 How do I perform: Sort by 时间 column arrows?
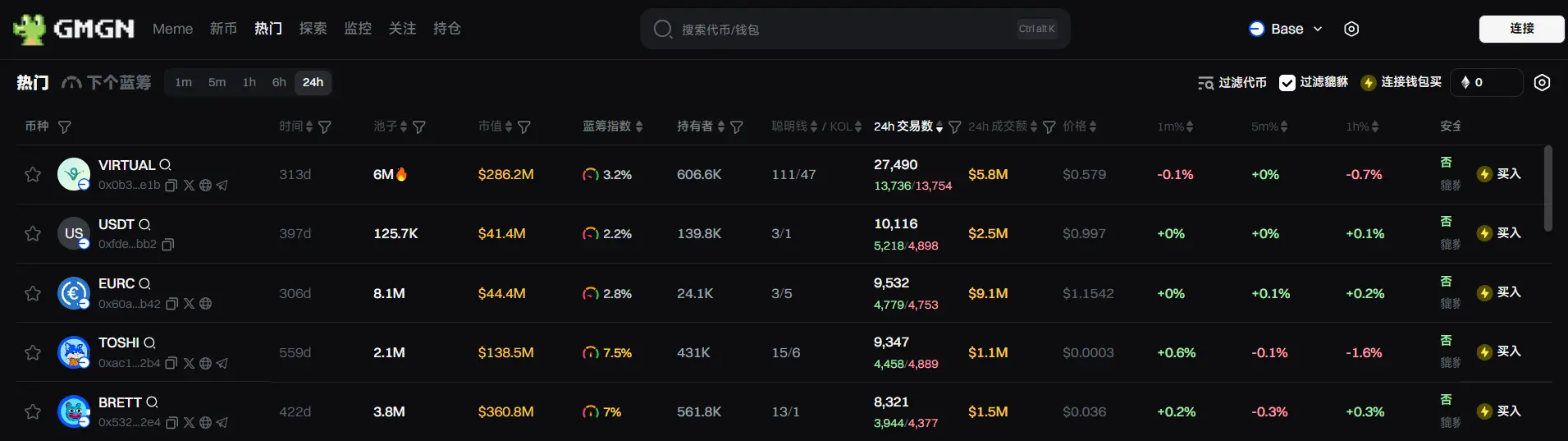click(x=309, y=126)
